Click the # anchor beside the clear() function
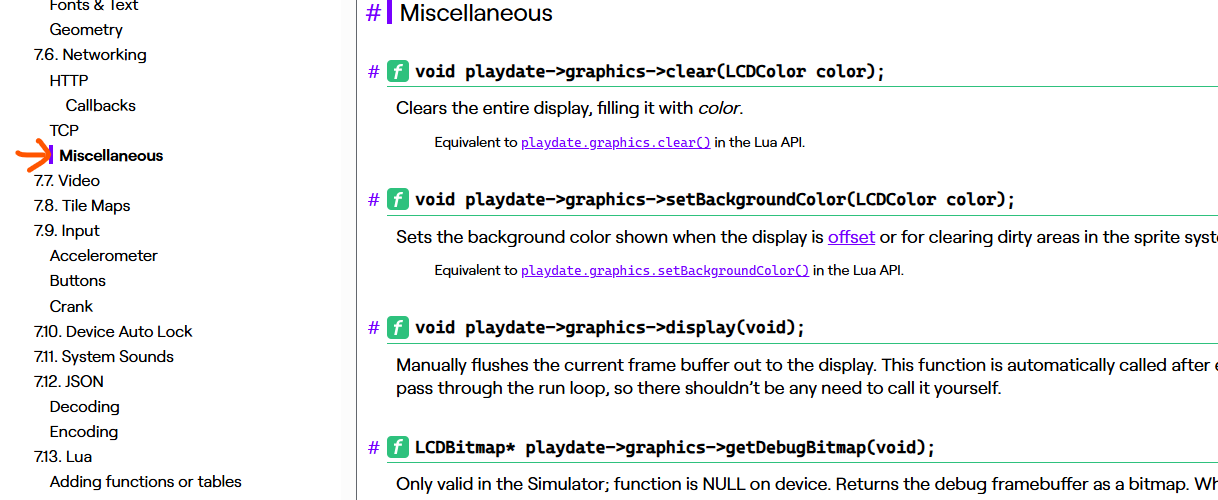Screen dimensions: 1218x500 point(373,71)
